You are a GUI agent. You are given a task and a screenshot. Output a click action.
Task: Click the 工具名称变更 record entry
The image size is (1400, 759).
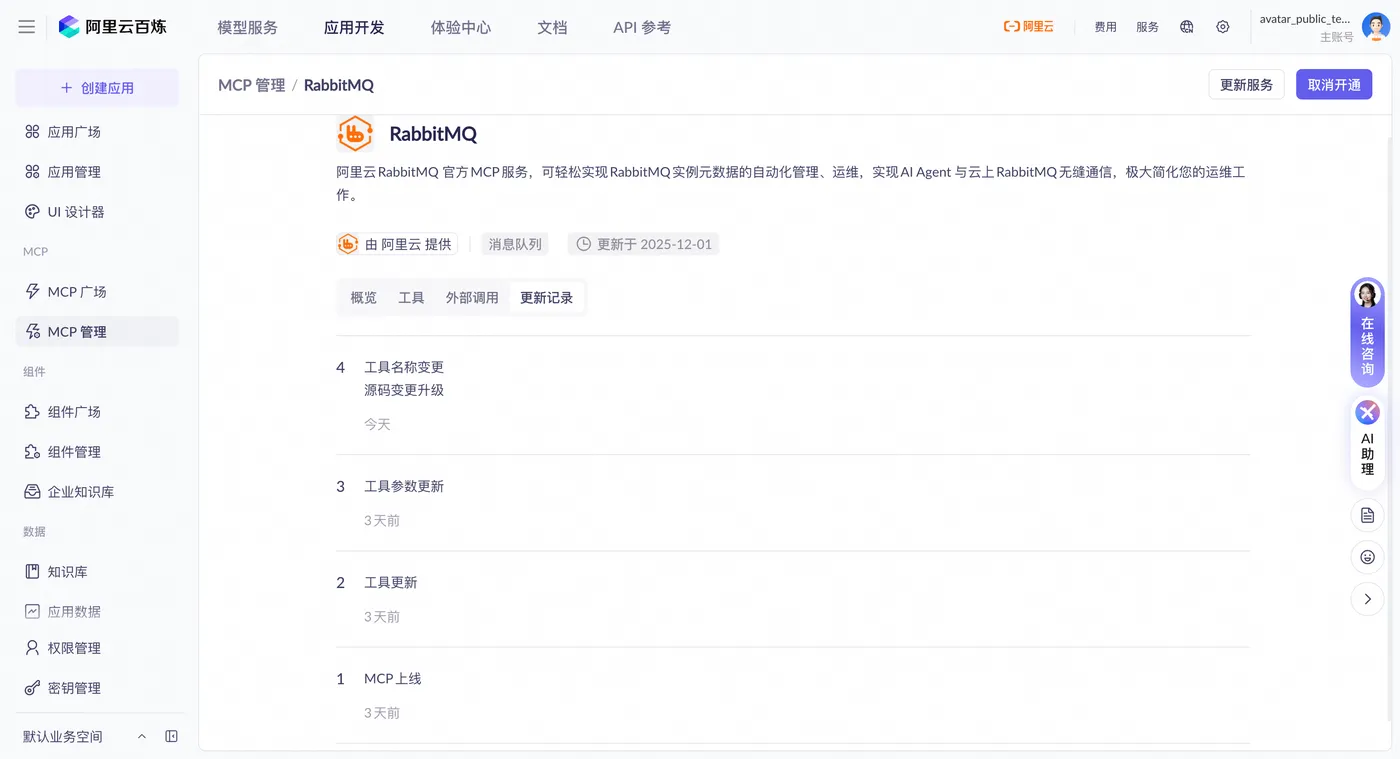(404, 367)
